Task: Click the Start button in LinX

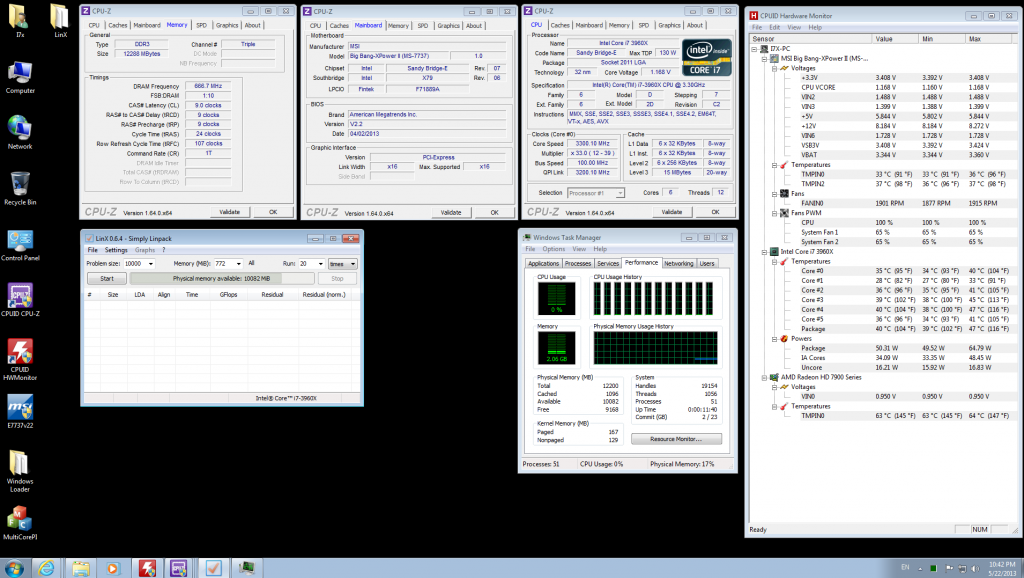Action: click(x=106, y=278)
